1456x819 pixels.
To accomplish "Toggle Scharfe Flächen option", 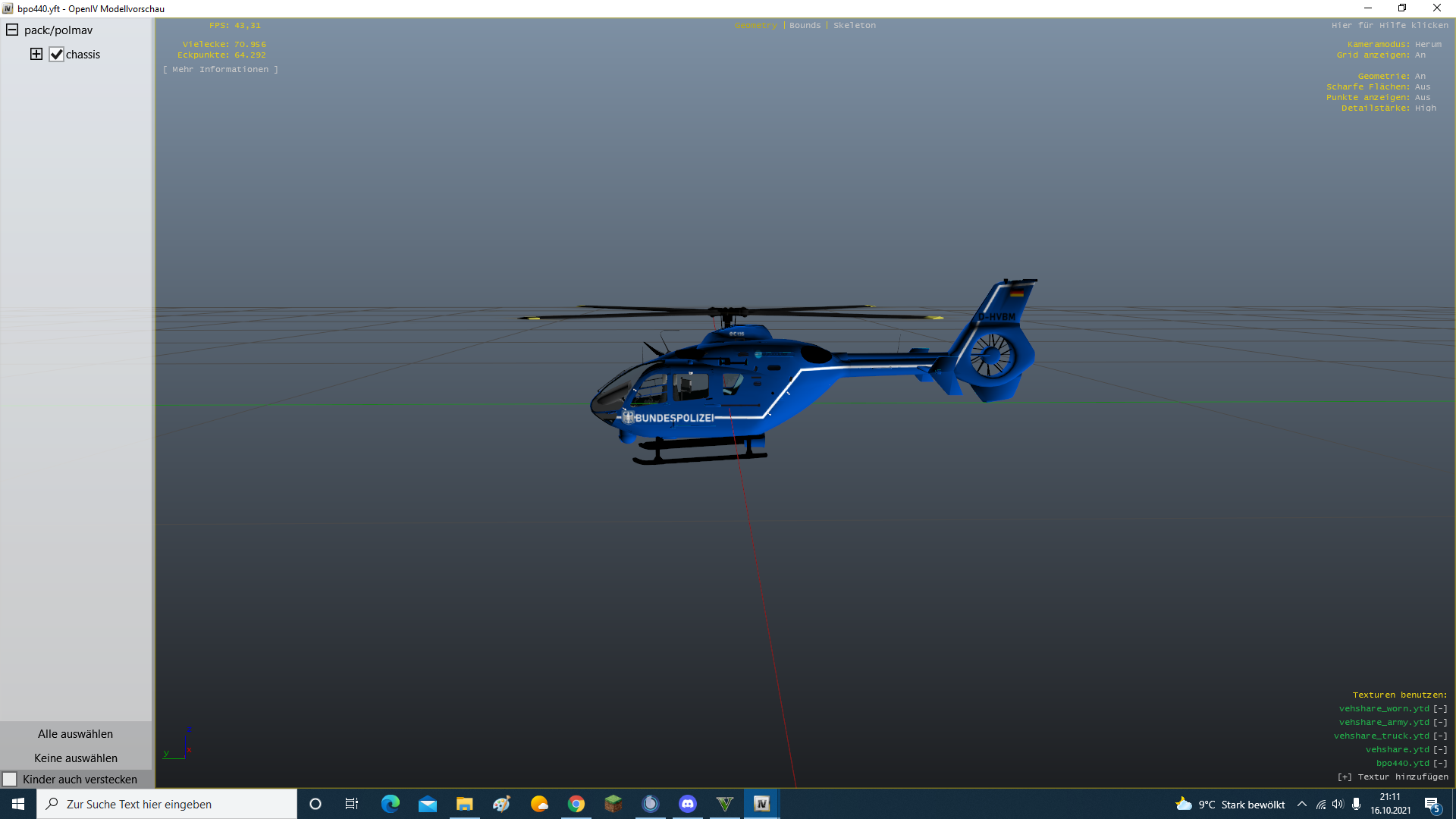I will coord(1422,87).
